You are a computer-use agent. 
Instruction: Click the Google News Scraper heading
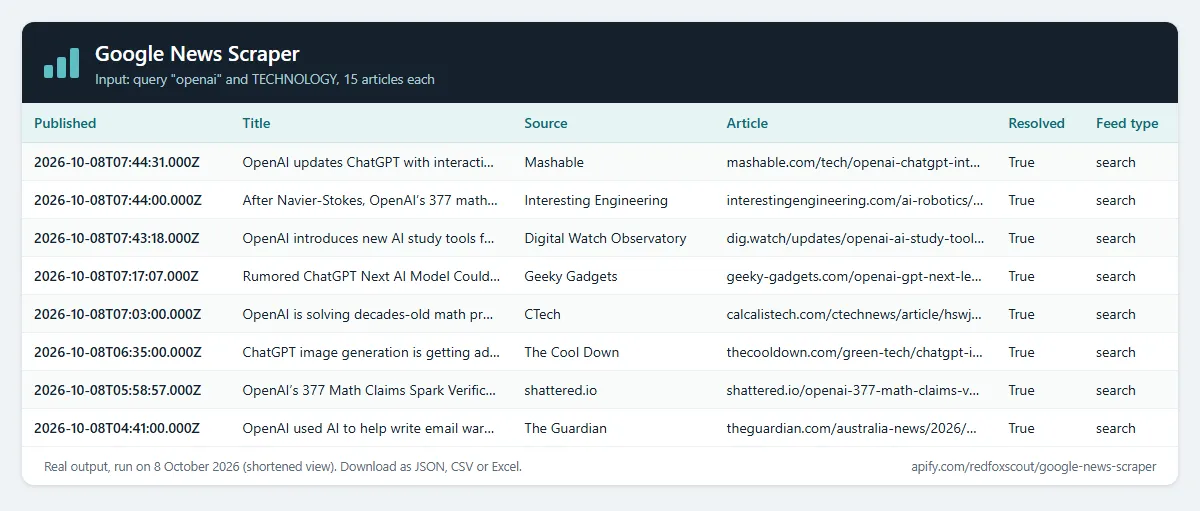tap(197, 54)
